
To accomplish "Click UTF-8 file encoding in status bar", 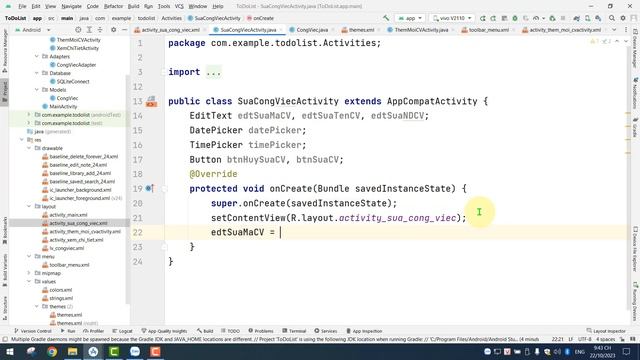I will click(584, 339).
